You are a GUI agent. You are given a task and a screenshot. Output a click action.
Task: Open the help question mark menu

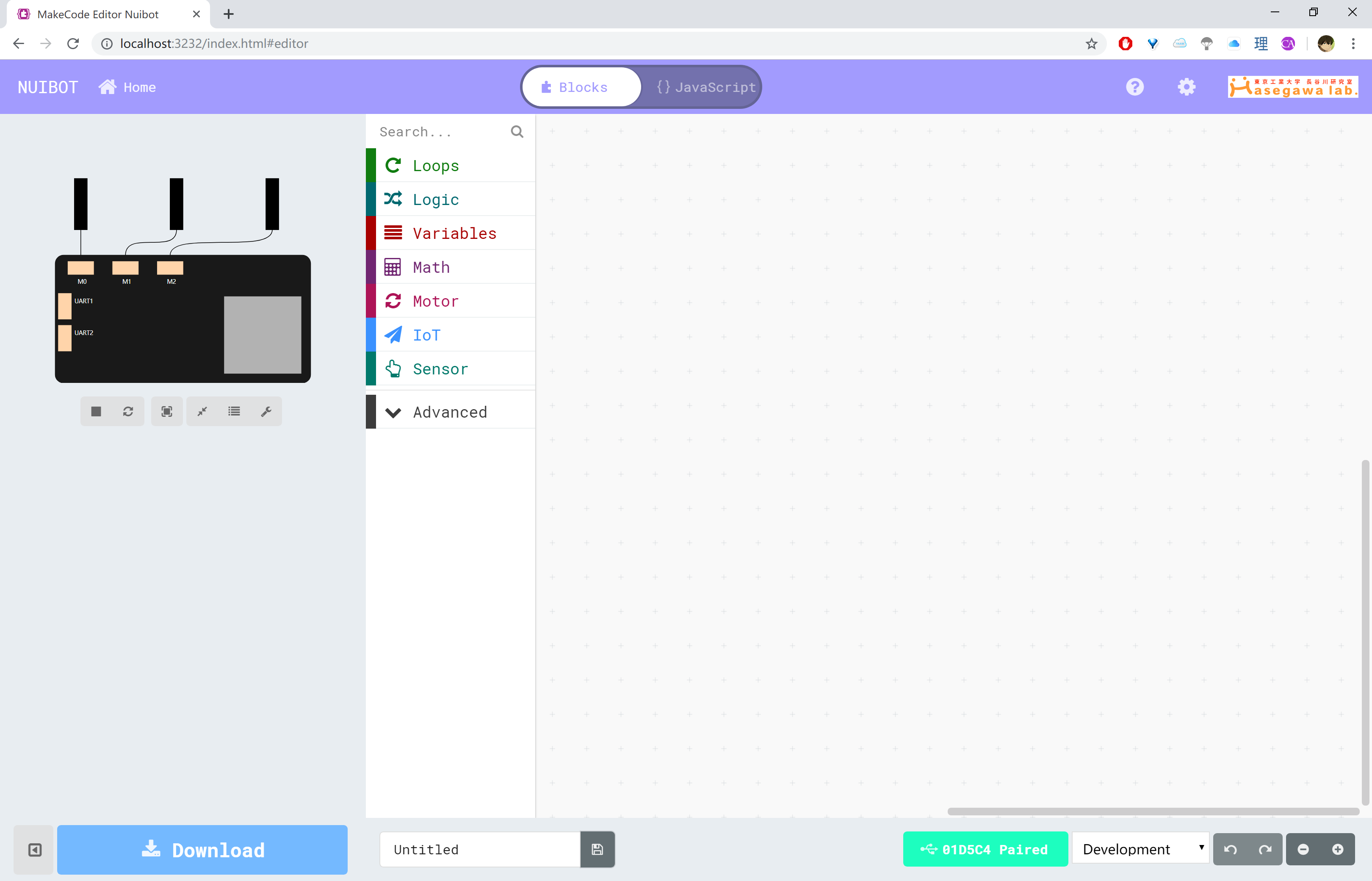click(x=1135, y=87)
